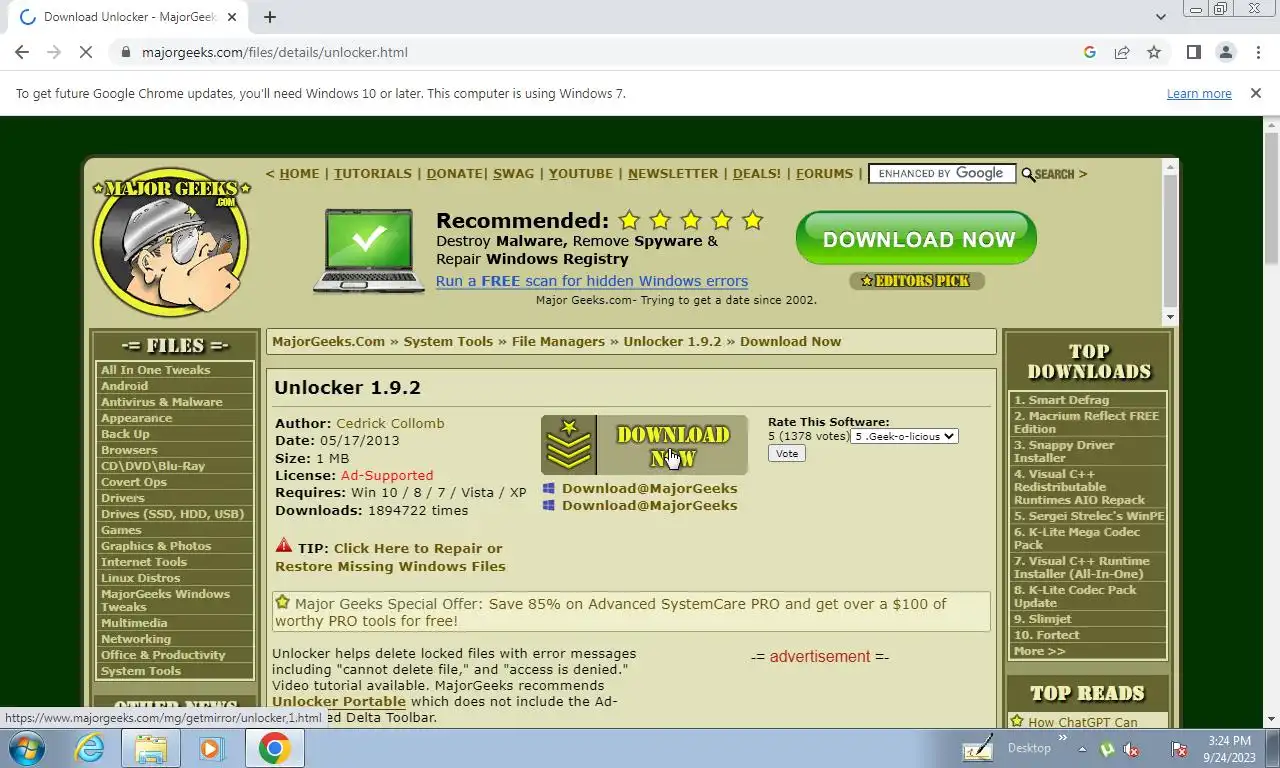1280x768 pixels.
Task: Bookmark this page with the star icon
Action: tap(1154, 52)
